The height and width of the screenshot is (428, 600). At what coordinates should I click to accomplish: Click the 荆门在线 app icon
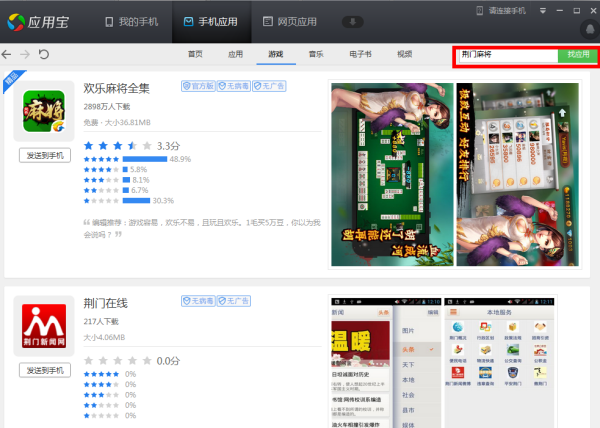click(x=44, y=326)
